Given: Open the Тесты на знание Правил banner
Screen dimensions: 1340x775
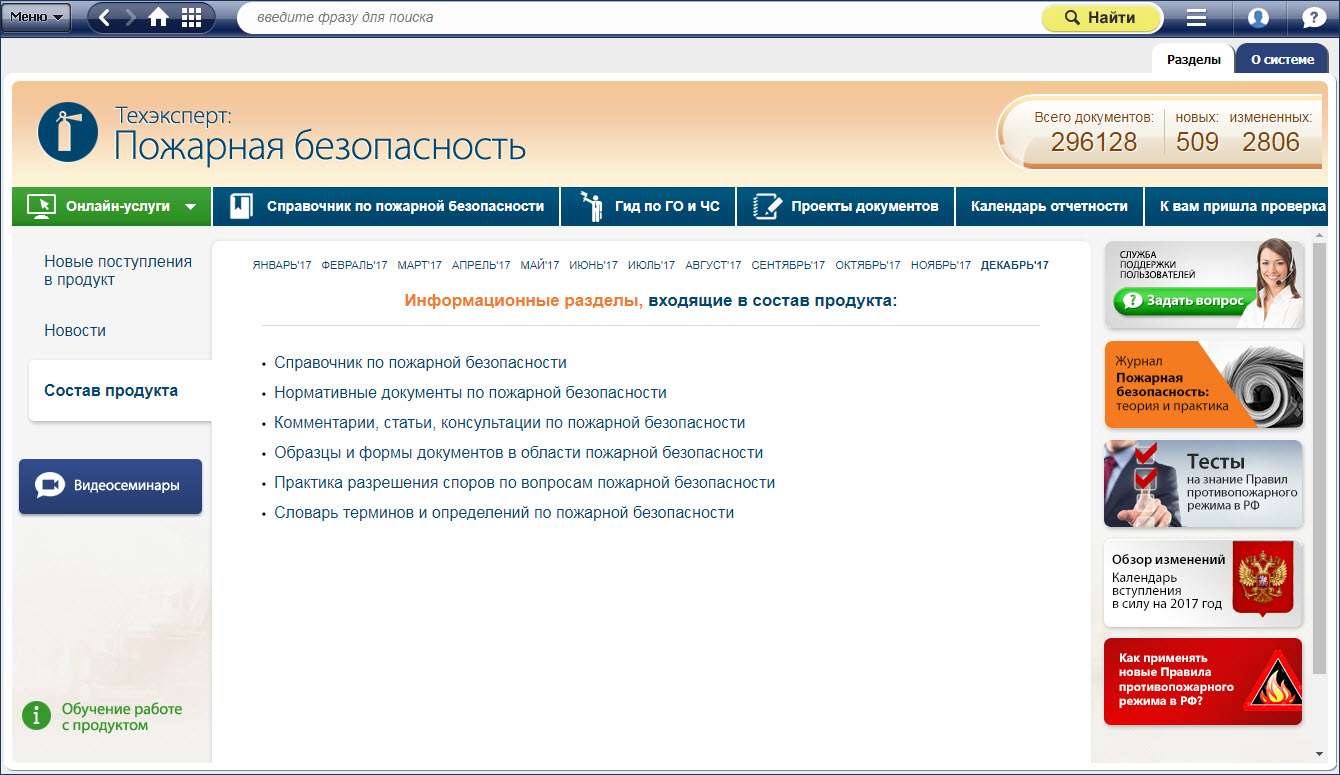Looking at the screenshot, I should click(1204, 484).
